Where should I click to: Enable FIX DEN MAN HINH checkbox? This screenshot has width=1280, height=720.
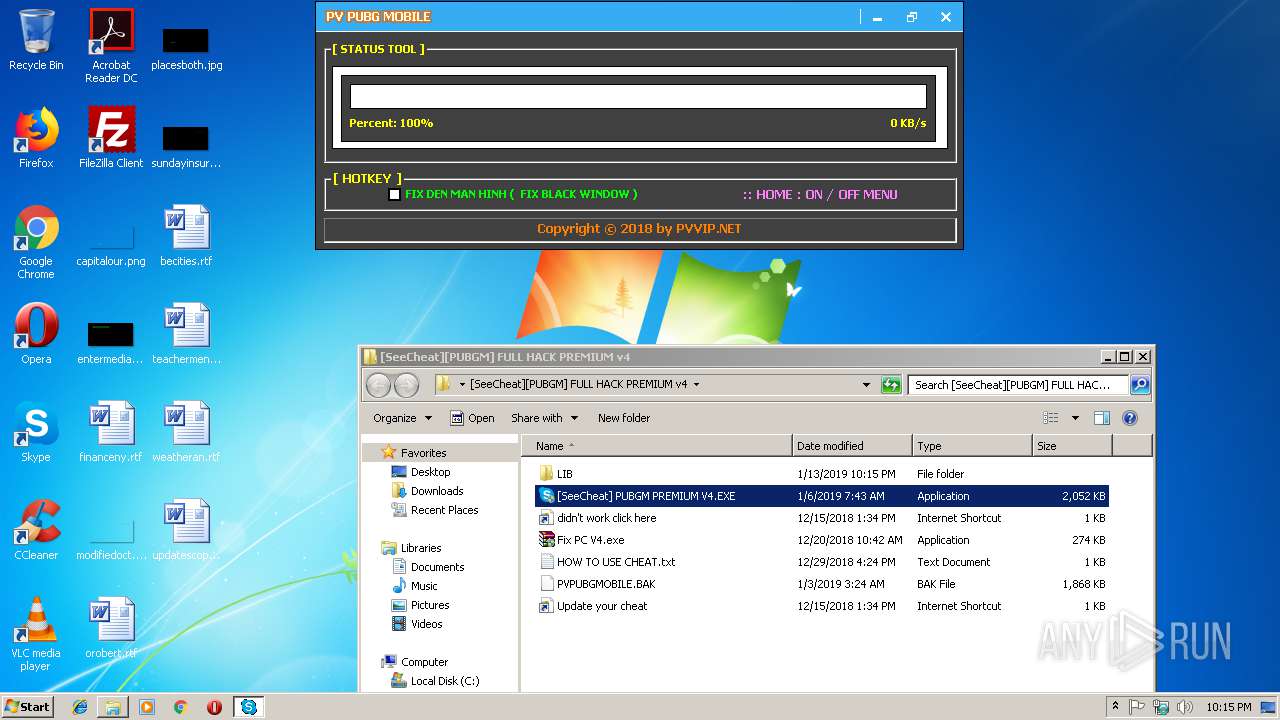(395, 194)
